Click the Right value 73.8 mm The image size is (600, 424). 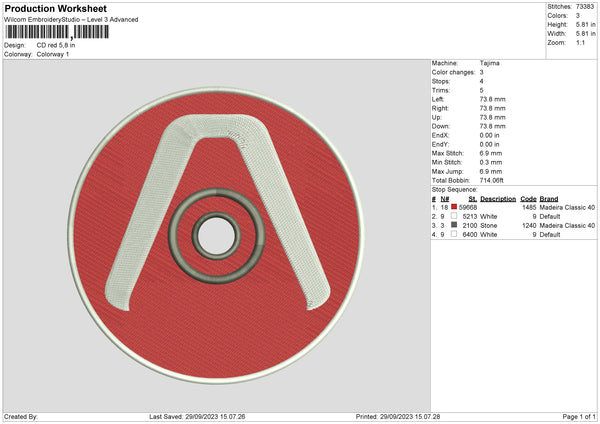[492, 108]
